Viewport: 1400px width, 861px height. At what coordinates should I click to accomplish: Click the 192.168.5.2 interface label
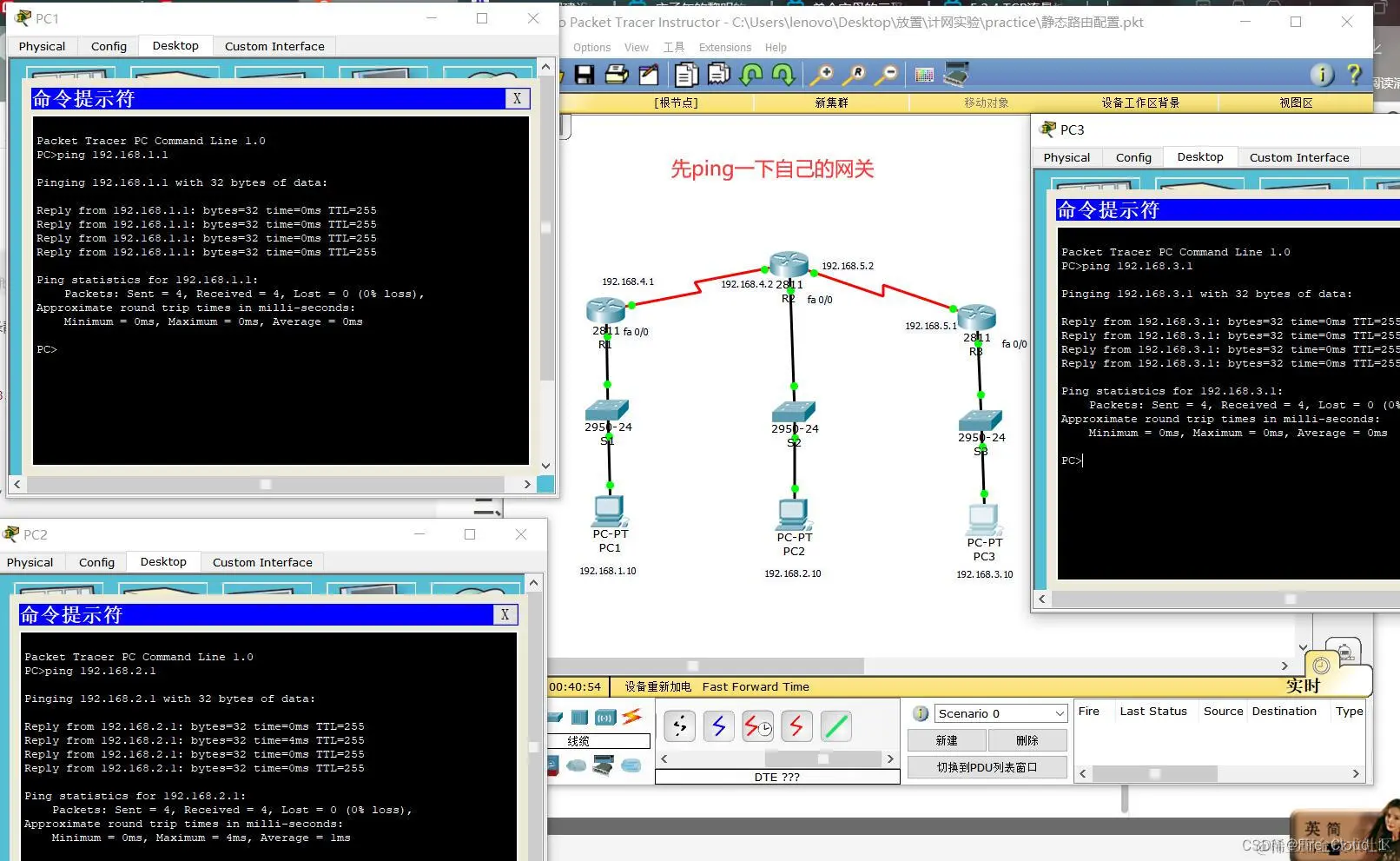coord(848,266)
